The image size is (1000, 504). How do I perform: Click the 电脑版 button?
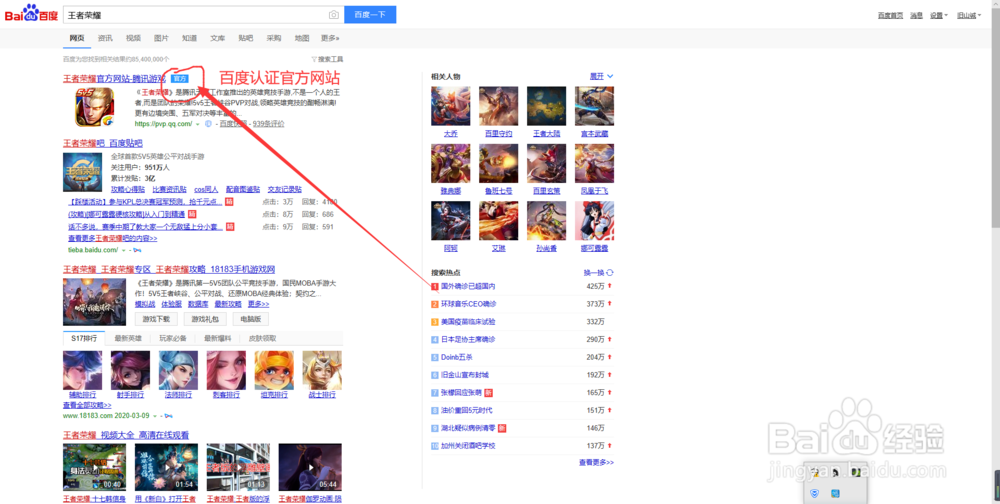pos(251,319)
